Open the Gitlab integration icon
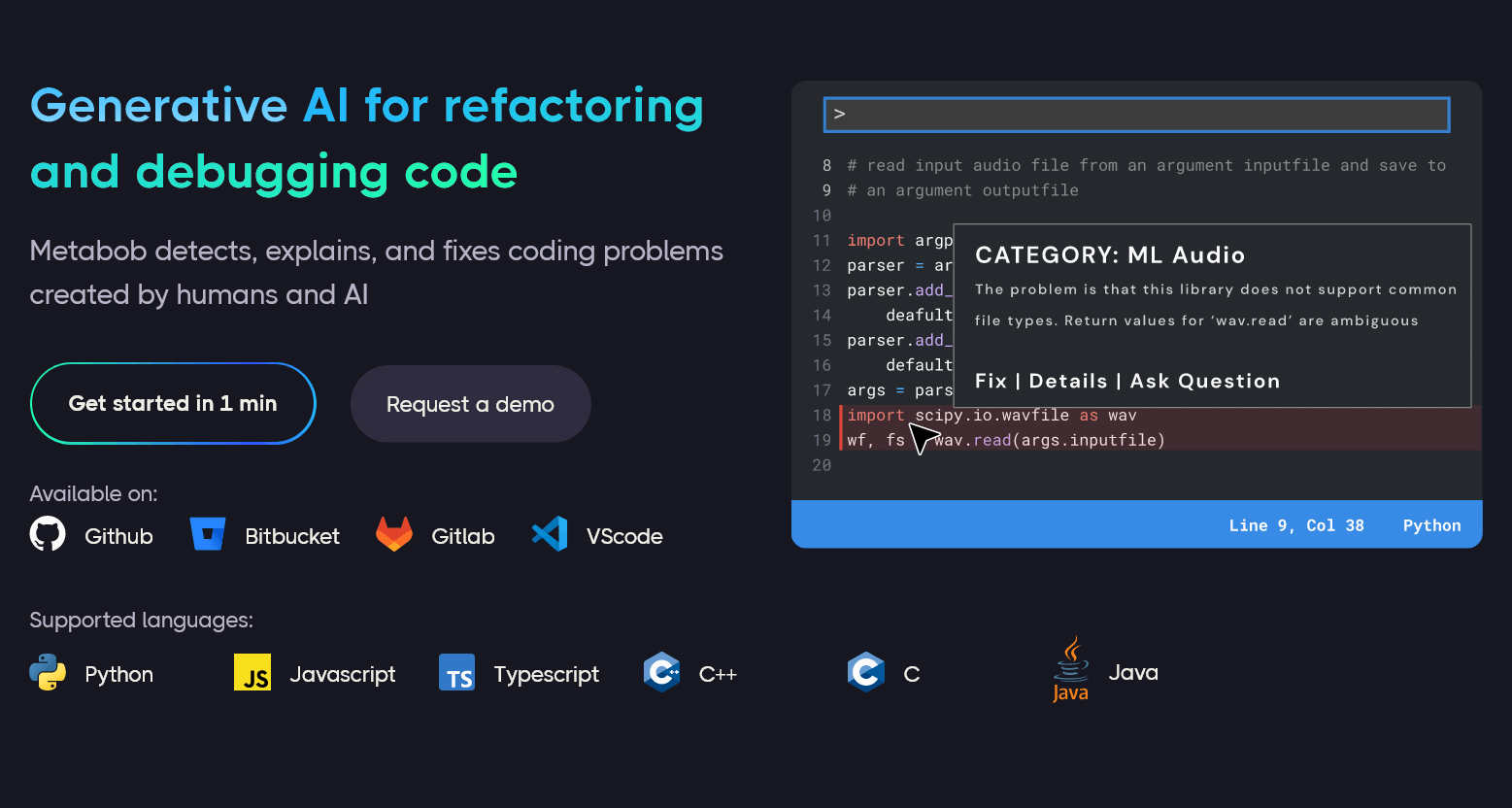Image resolution: width=1512 pixels, height=808 pixels. point(393,533)
